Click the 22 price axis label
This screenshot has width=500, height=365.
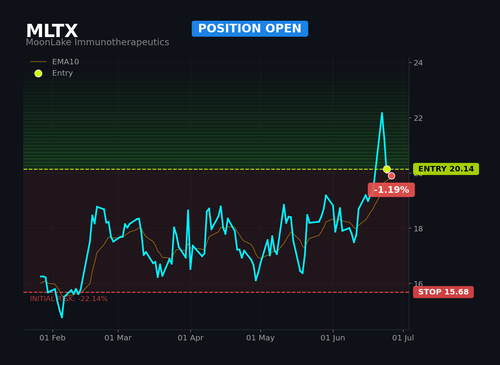click(x=418, y=118)
